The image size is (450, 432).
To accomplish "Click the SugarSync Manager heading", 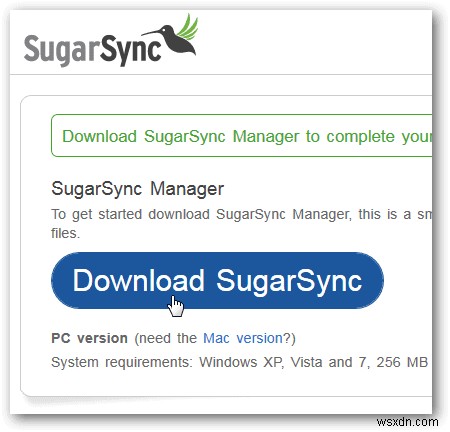I will (x=137, y=189).
